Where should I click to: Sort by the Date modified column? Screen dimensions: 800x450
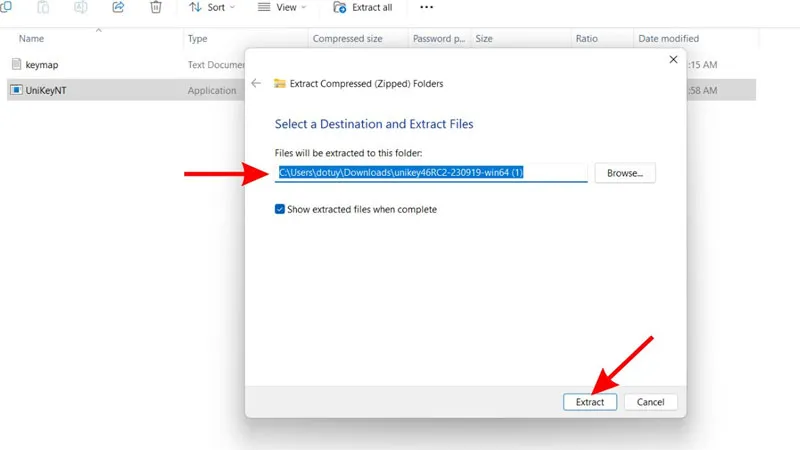[x=668, y=39]
